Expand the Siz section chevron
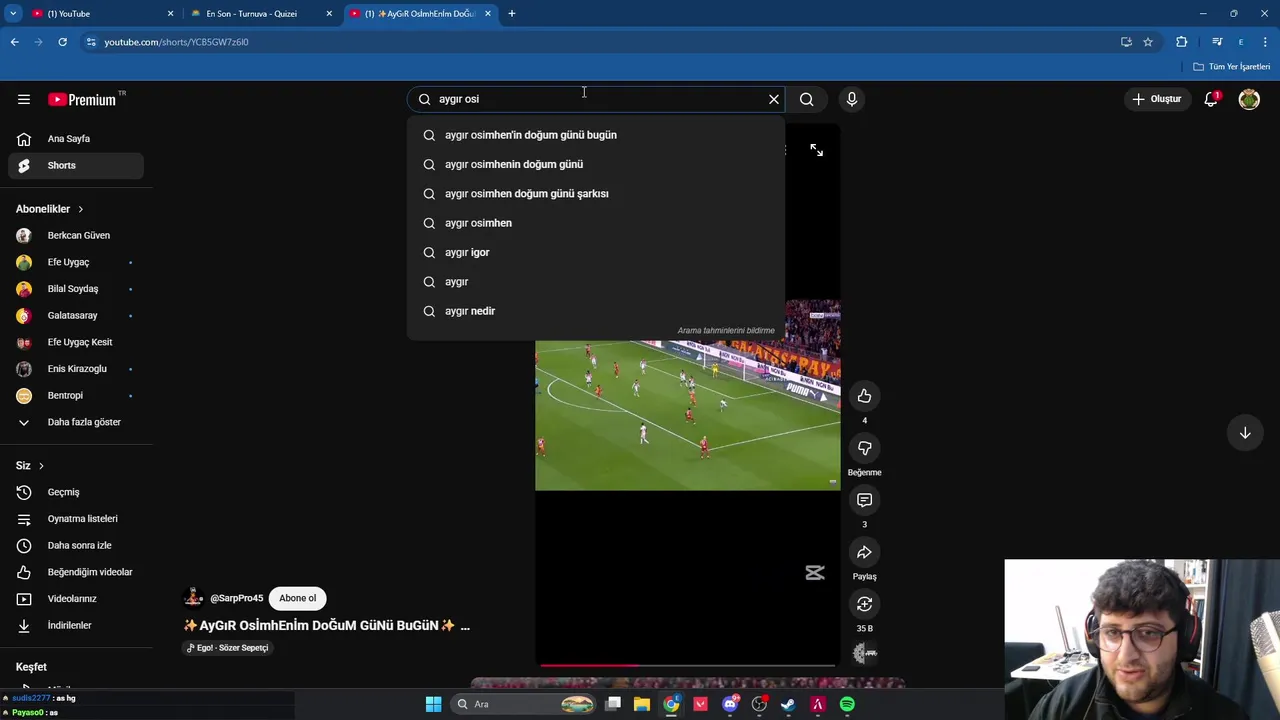This screenshot has width=1280, height=720. pos(41,466)
